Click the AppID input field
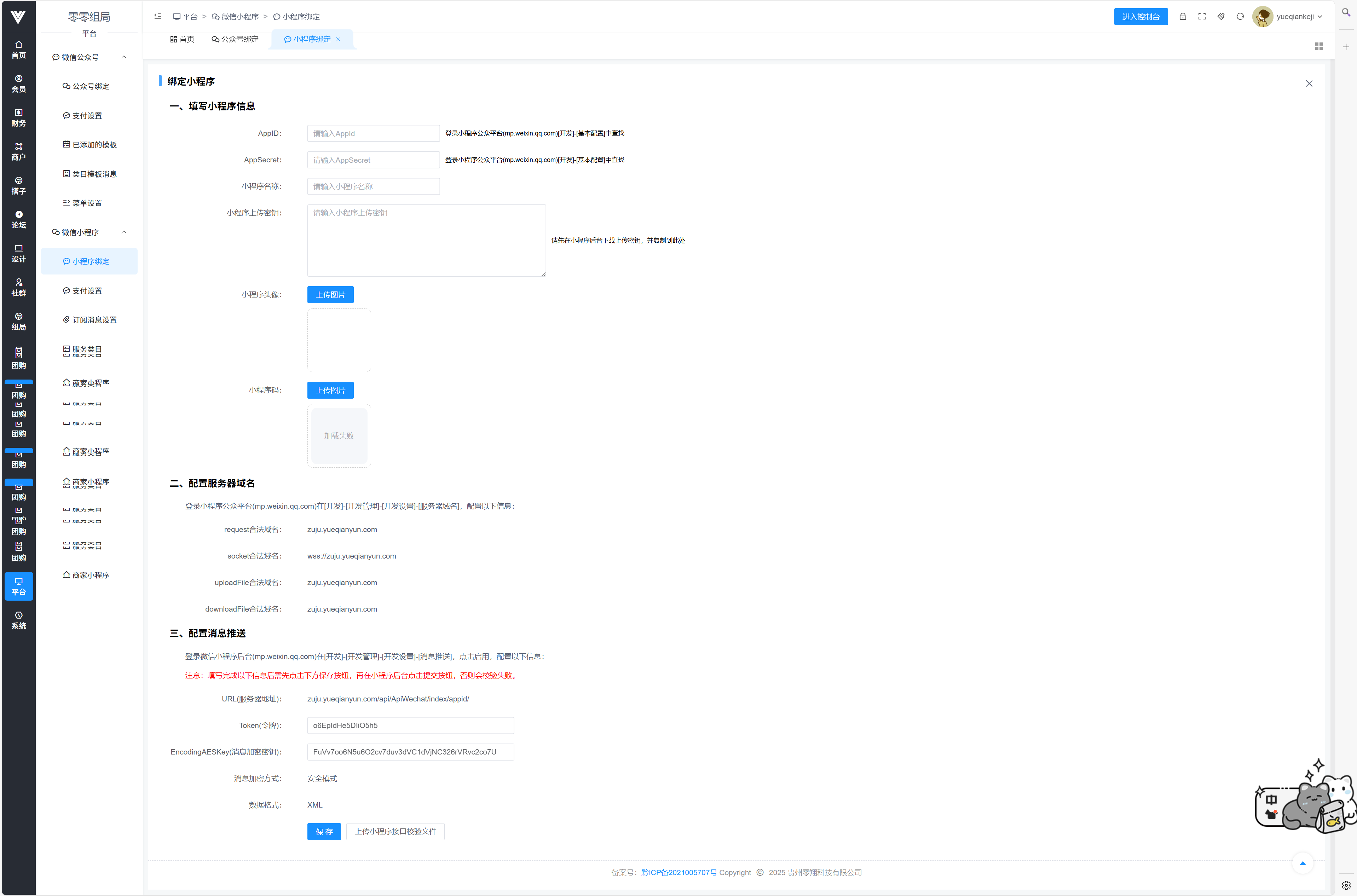Viewport: 1357px width, 896px height. click(x=373, y=133)
